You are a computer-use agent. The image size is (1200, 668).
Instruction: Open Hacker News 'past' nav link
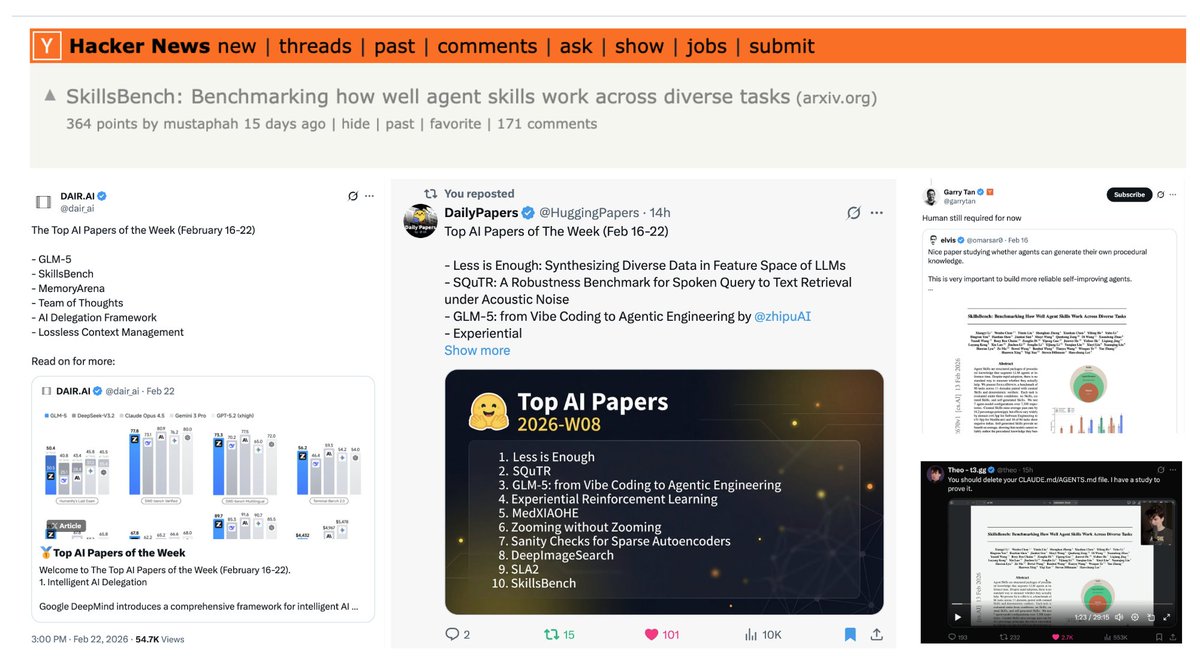pos(394,46)
